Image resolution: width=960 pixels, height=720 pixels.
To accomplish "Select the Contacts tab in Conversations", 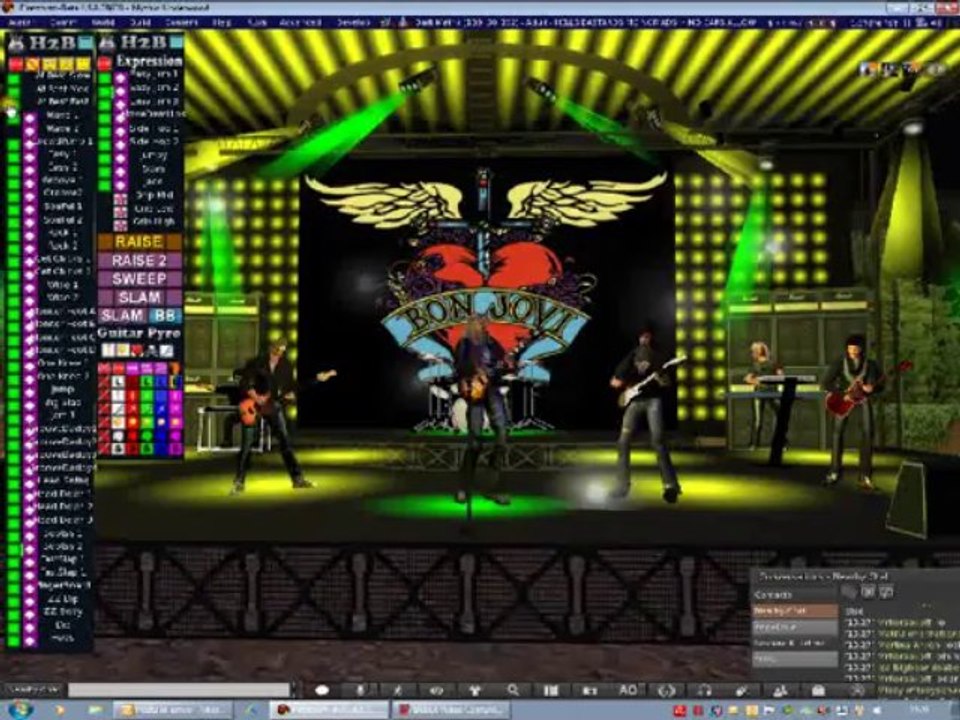I will coord(795,595).
